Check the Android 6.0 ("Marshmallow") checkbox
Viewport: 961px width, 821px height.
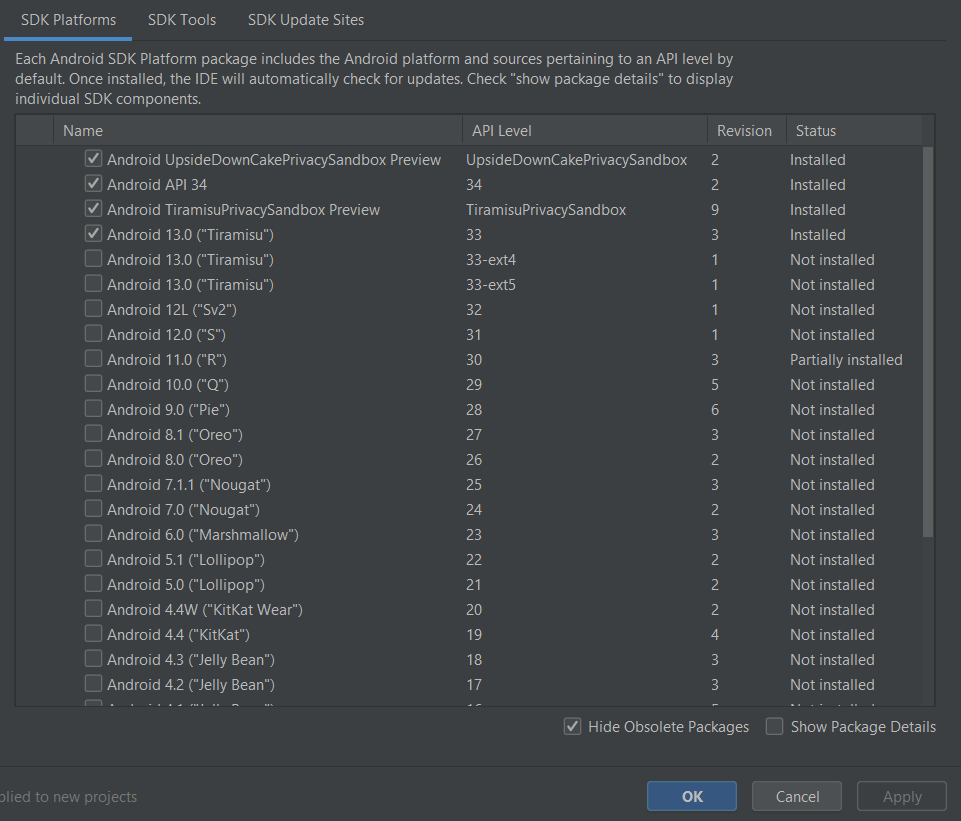[93, 534]
